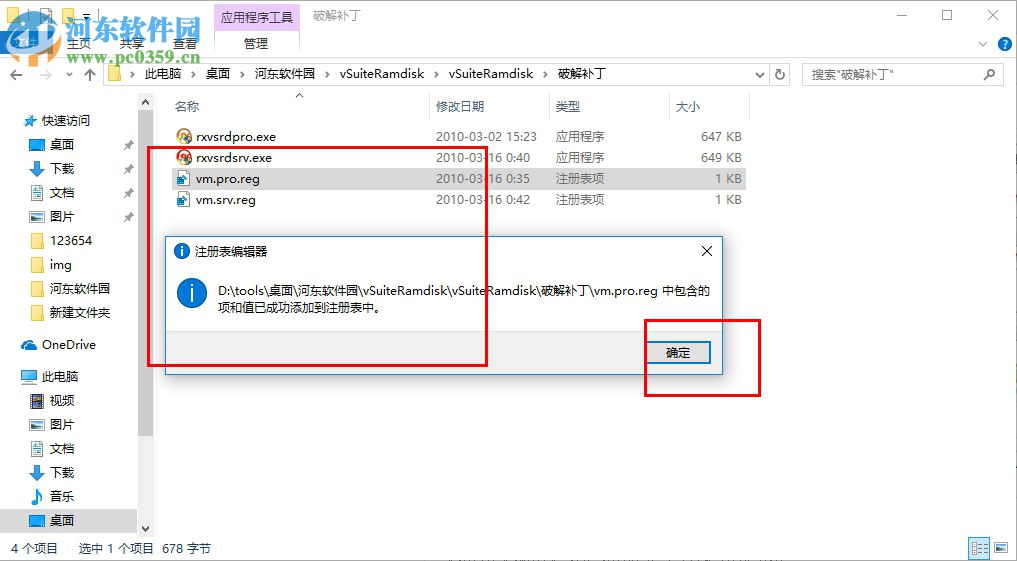Screen dimensions: 1017x561
Task: Unpin 文档 using its pin icon
Action: 128,193
